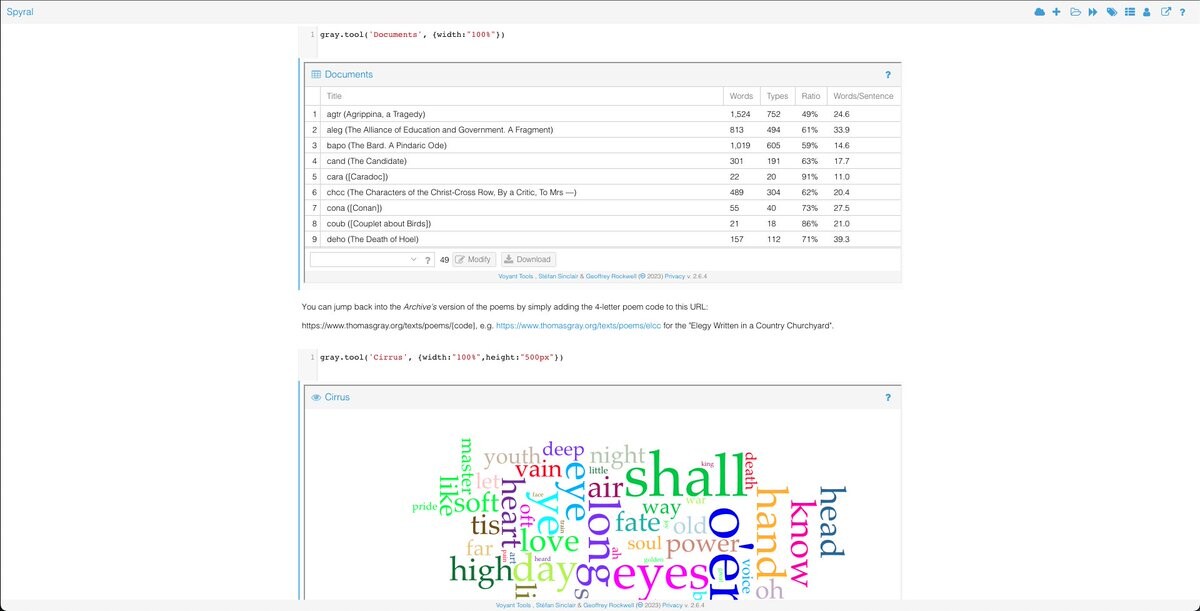The image size is (1200, 611).
Task: Click the word 'know' in the Cirrus cloud
Action: pyautogui.click(x=801, y=545)
